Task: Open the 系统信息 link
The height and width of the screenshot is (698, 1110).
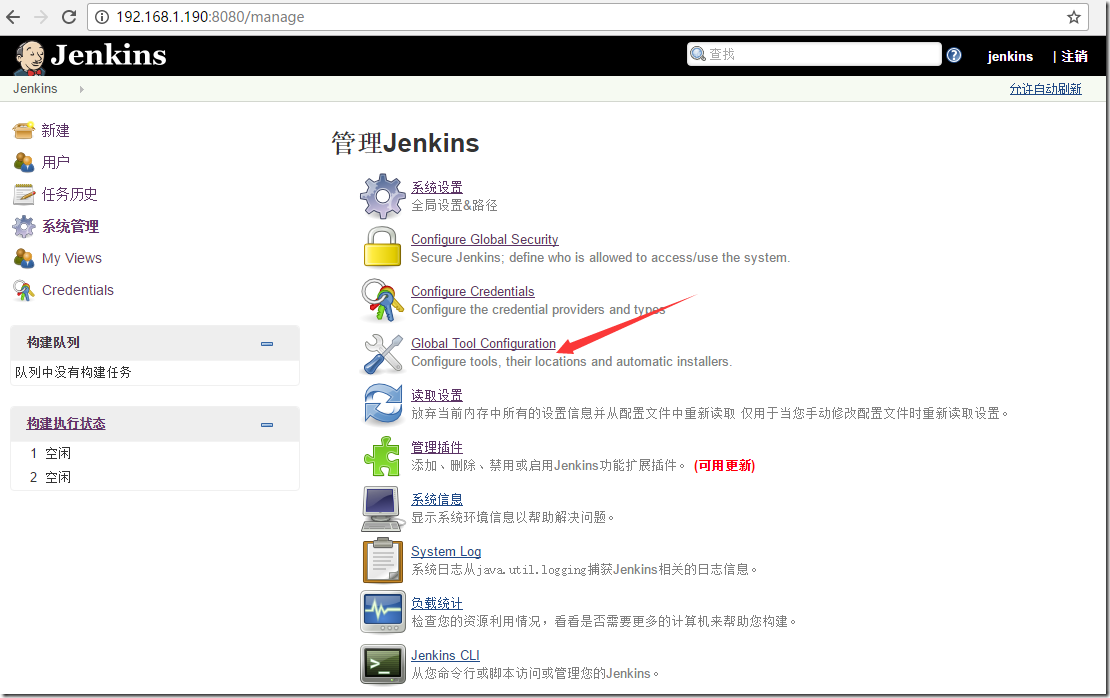Action: tap(437, 499)
